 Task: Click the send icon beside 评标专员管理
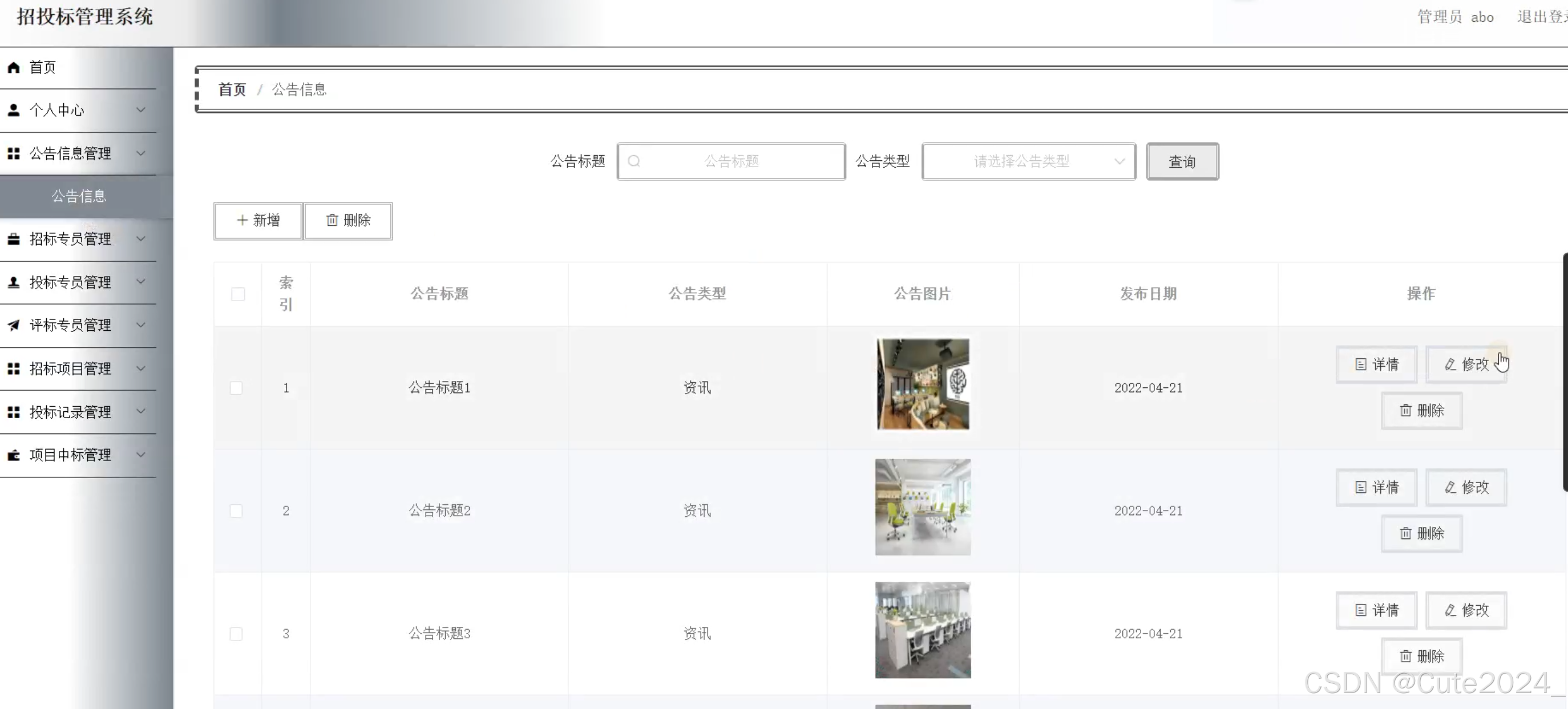[x=14, y=325]
